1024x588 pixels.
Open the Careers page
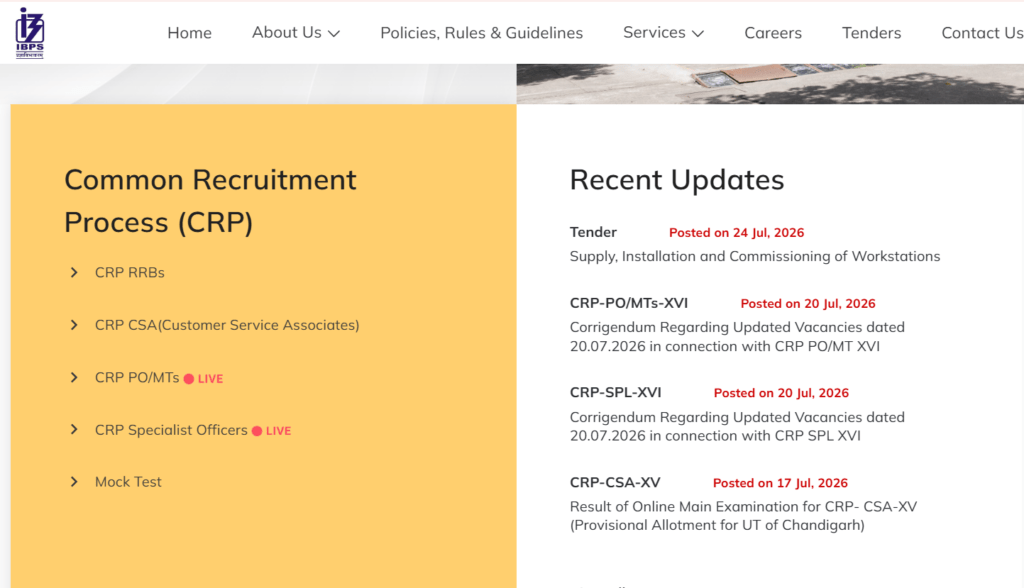point(773,33)
